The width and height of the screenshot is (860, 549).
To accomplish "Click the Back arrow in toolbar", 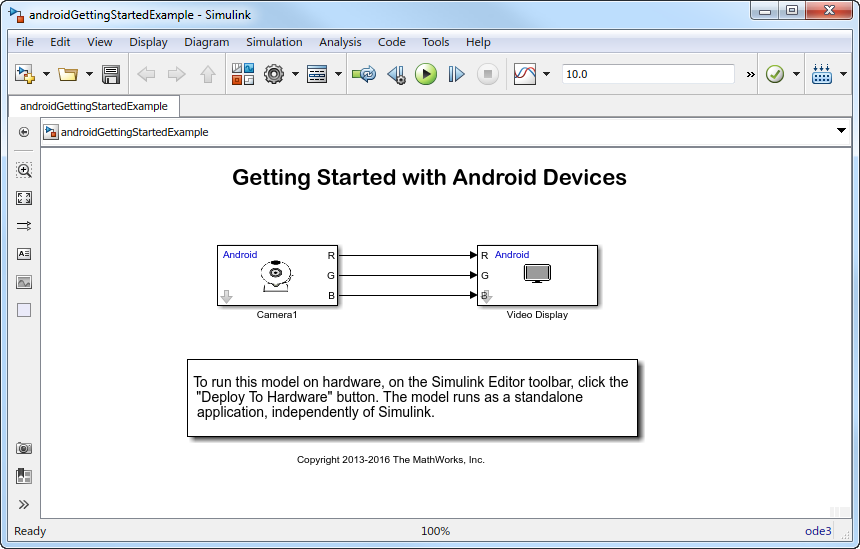I will click(146, 74).
